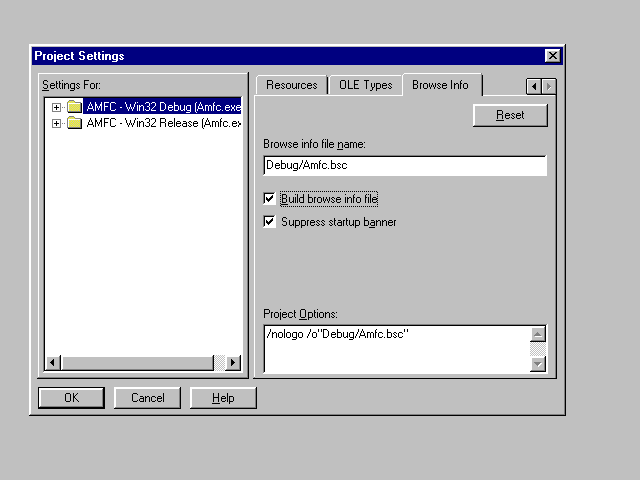640x480 pixels.
Task: Confirm settings with OK button
Action: 71,398
